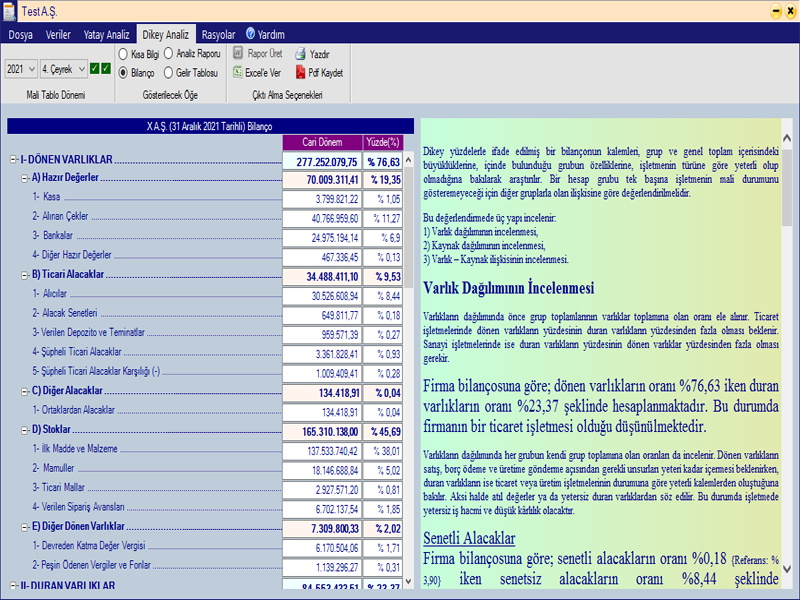This screenshot has width=800, height=600.
Task: Collapse the A) Hazır Değerler group
Action: (24, 179)
